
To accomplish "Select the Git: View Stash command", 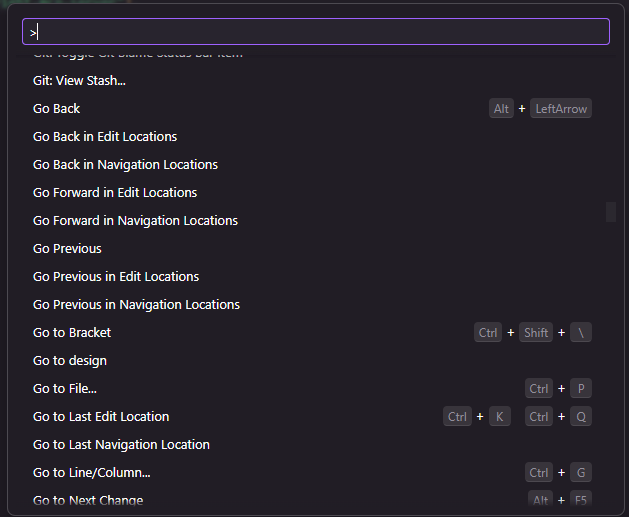I will tap(80, 80).
